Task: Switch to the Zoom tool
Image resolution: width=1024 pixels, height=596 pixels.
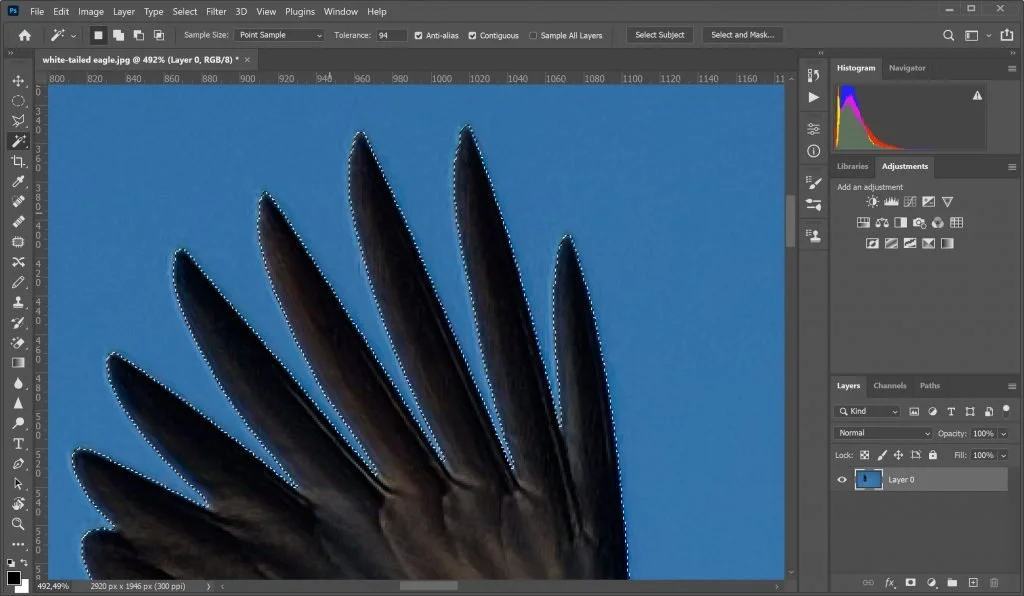Action: pyautogui.click(x=18, y=522)
